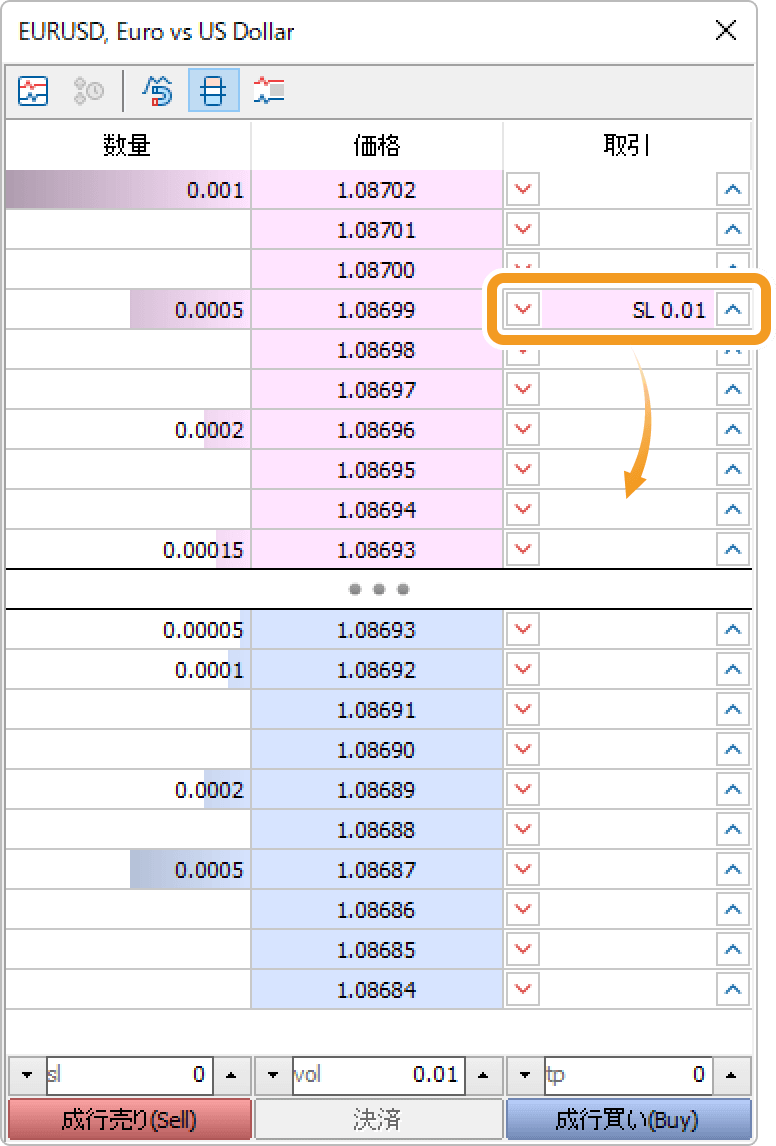
Task: Click red sell arrow at 1.08692
Action: [x=522, y=670]
